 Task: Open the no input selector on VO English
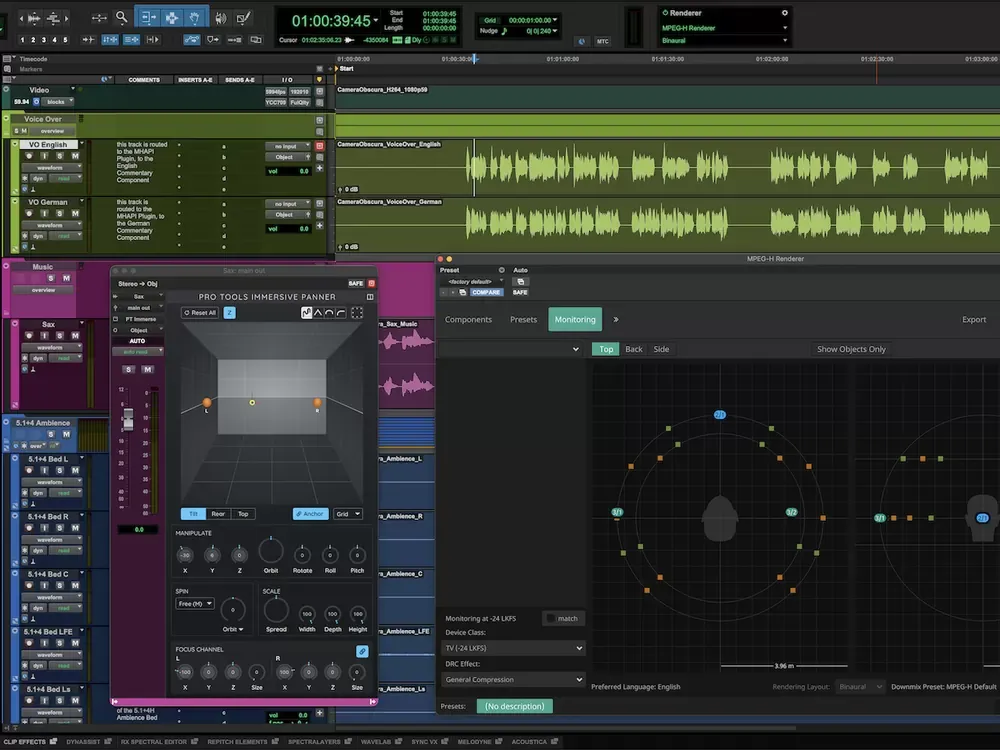tap(288, 146)
